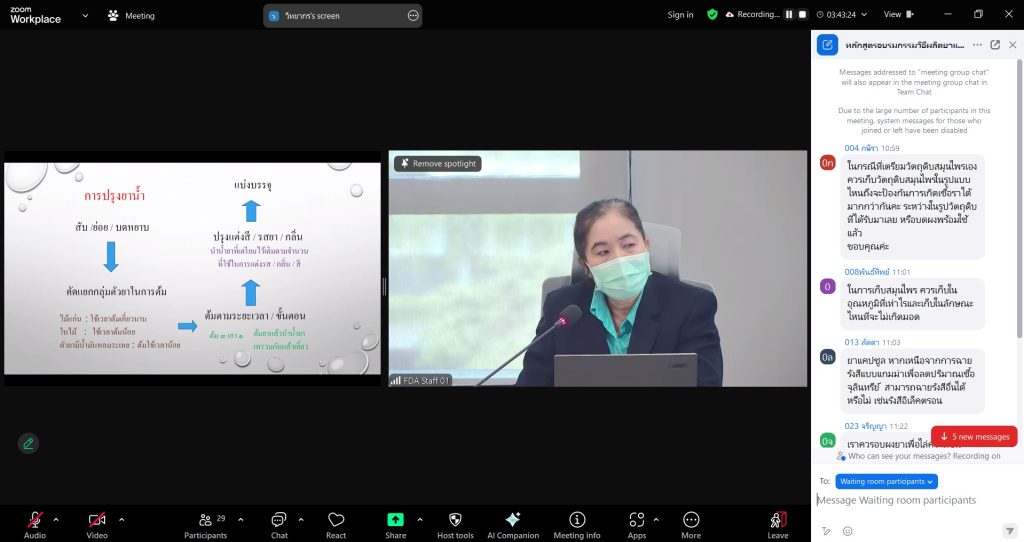This screenshot has width=1024, height=542.
Task: Click the green annotate pencil icon
Action: click(x=28, y=443)
